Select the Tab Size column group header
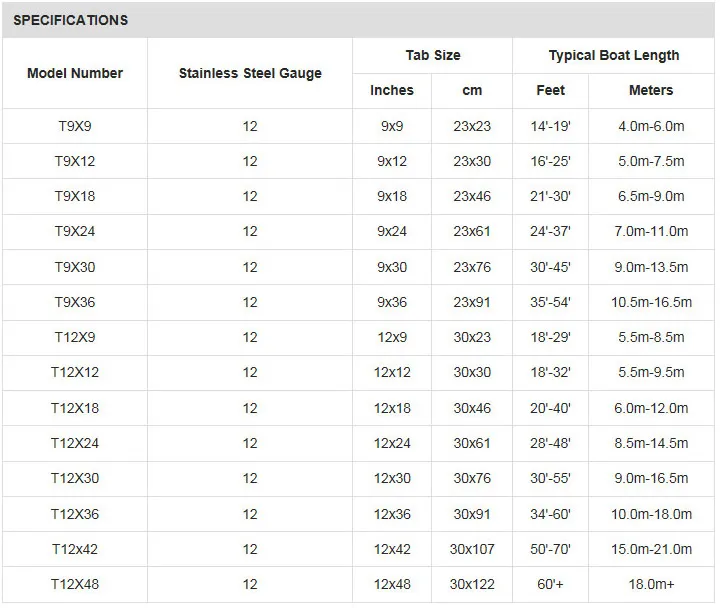The image size is (720, 608). [433, 55]
